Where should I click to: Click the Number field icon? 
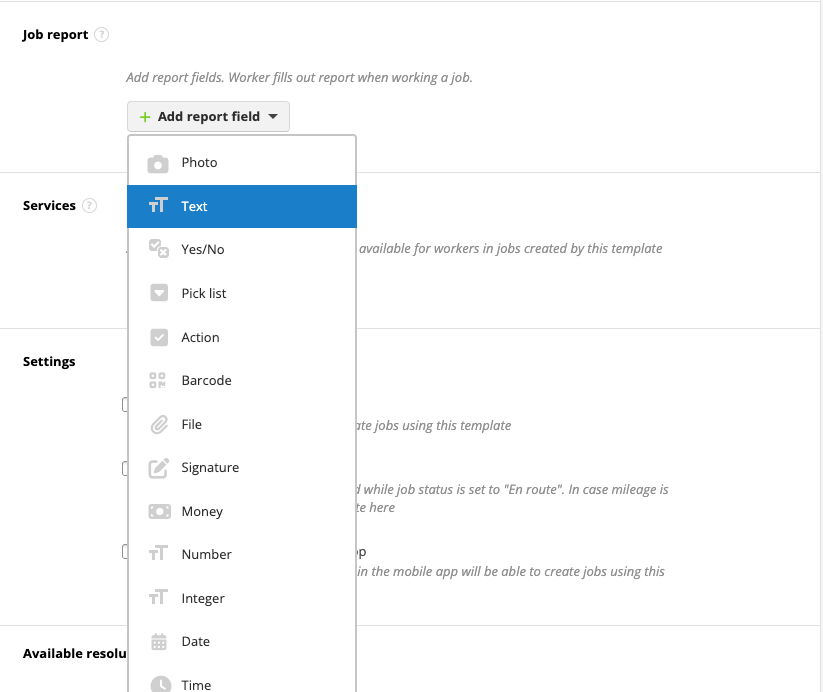coord(158,553)
